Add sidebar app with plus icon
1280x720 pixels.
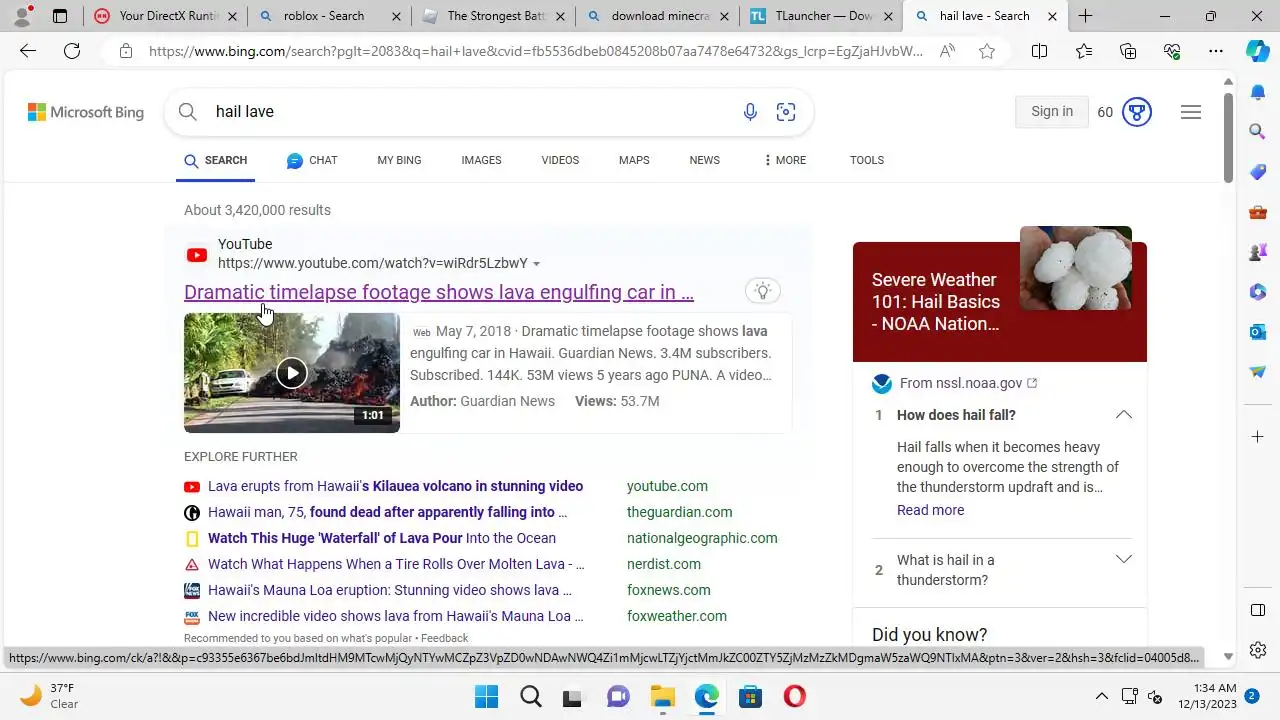(x=1258, y=436)
